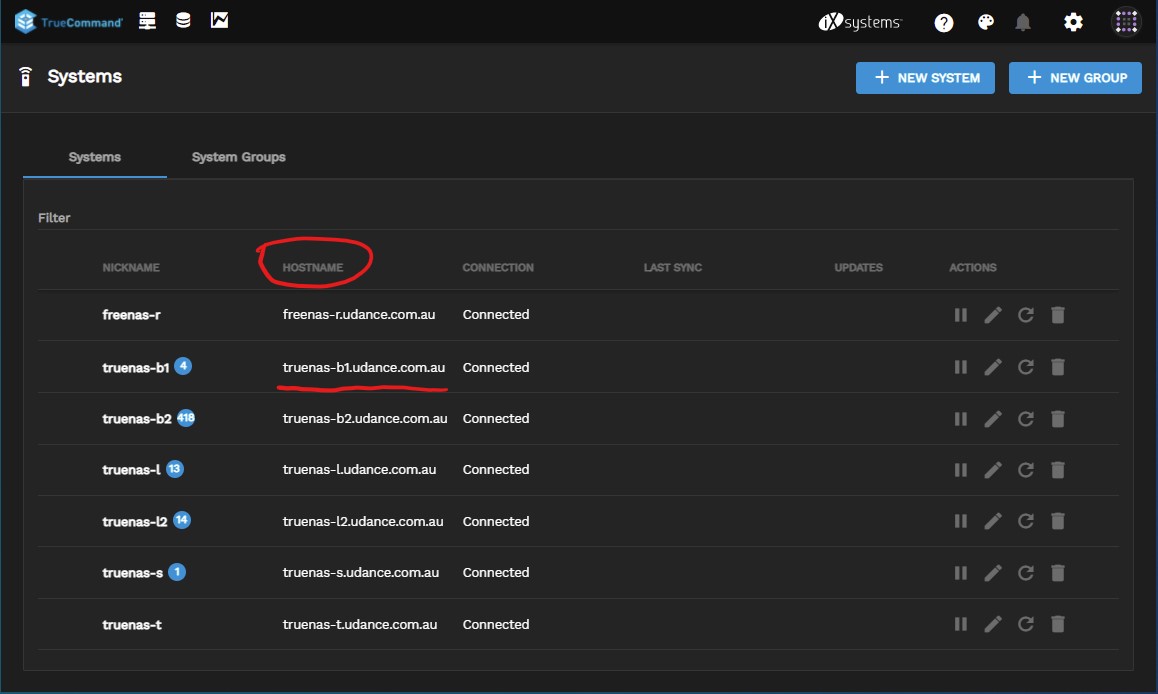Viewport: 1158px width, 694px height.
Task: Select hostname truenas-l2.udance.com.au
Action: tap(363, 521)
